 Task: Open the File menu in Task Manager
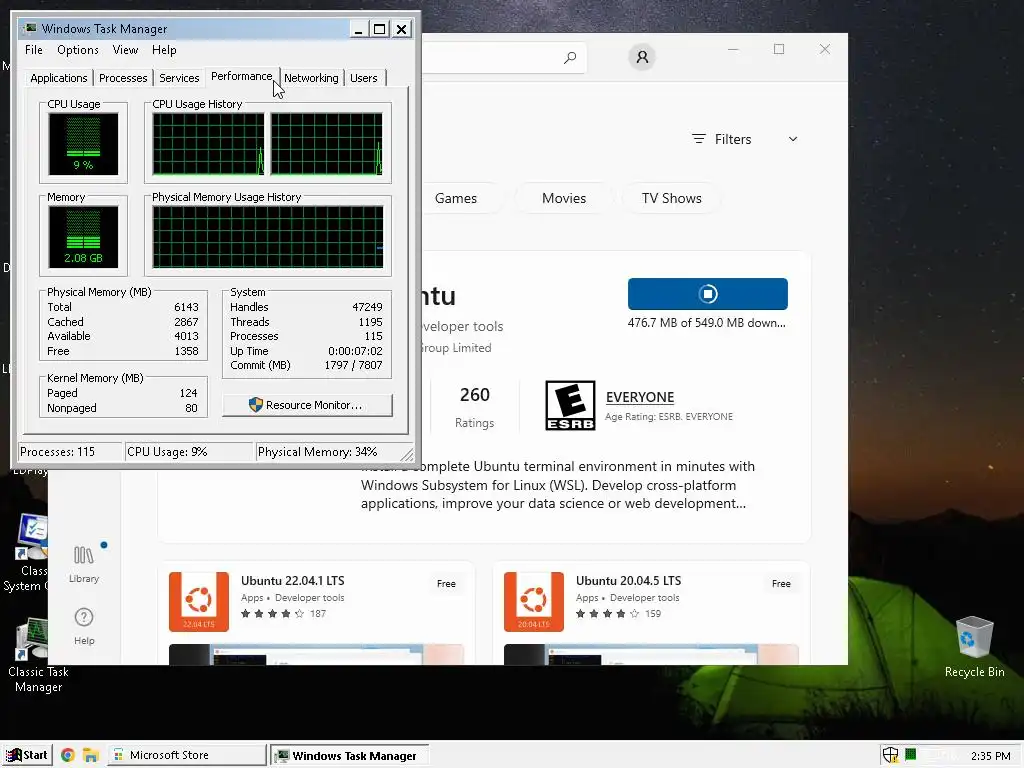click(x=33, y=50)
